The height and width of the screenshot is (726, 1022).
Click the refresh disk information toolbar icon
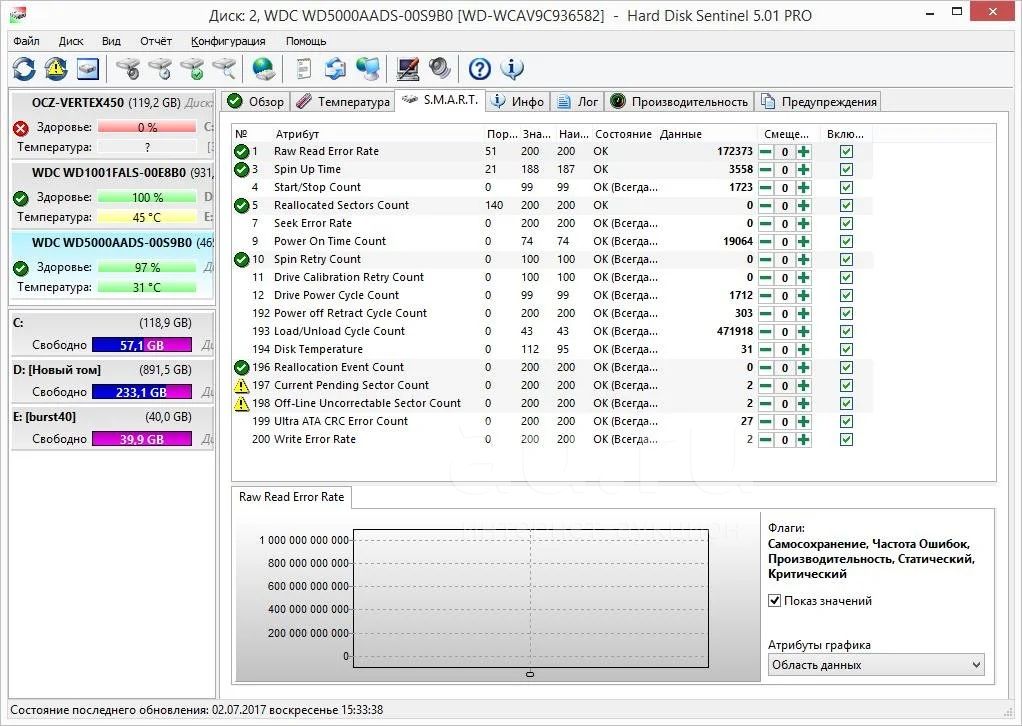click(24, 68)
